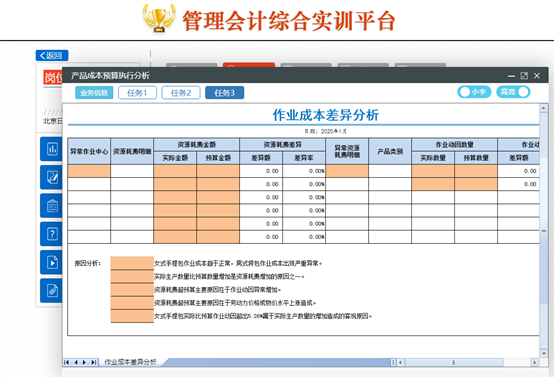Select the first 异常作业中心 orange input cell

pos(89,171)
